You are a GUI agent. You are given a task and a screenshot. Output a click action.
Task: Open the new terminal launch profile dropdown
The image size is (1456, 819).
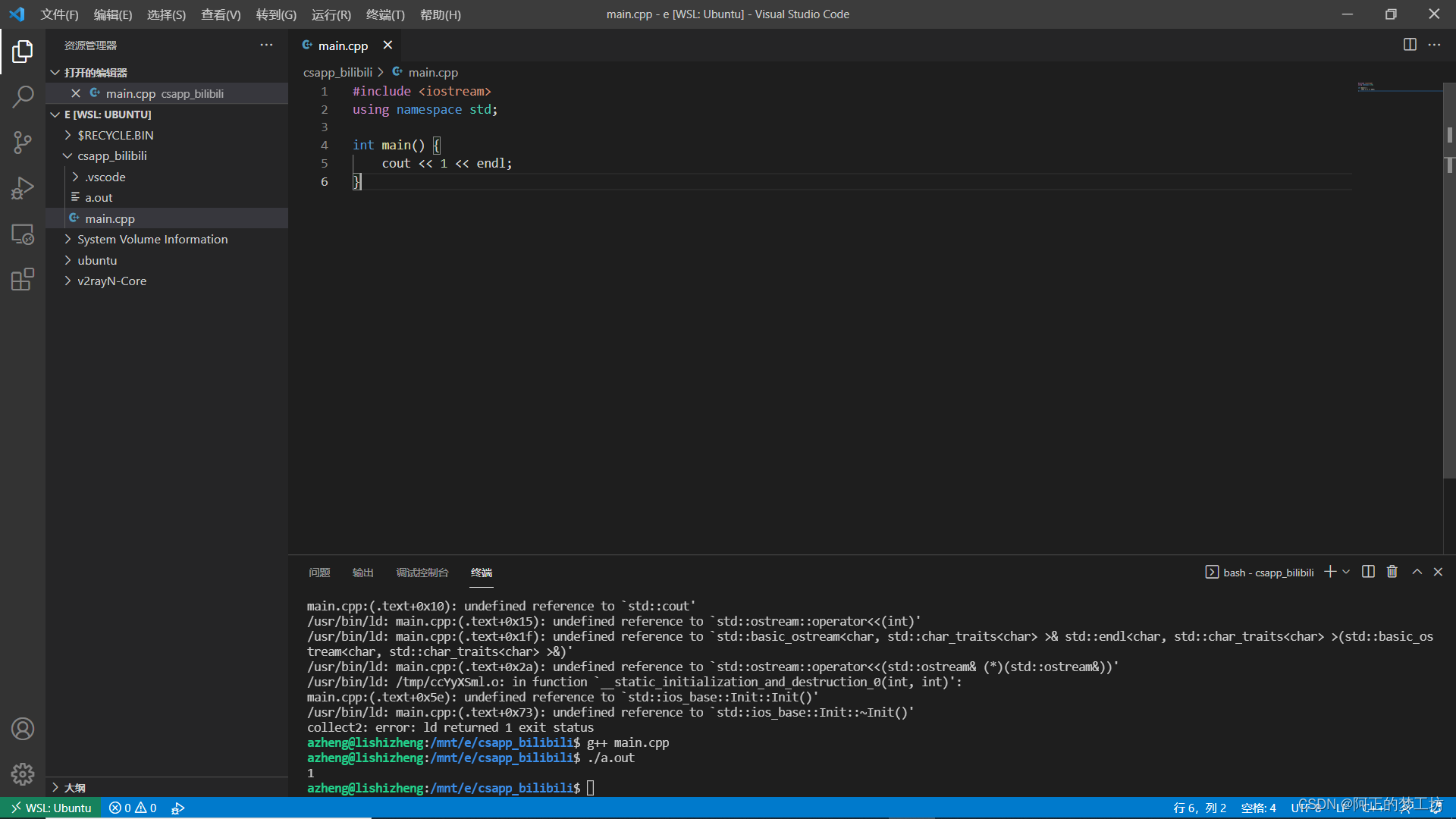tap(1346, 572)
